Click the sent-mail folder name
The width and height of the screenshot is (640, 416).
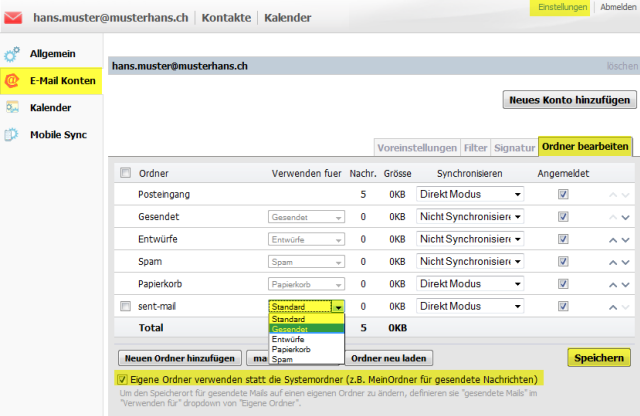point(157,306)
